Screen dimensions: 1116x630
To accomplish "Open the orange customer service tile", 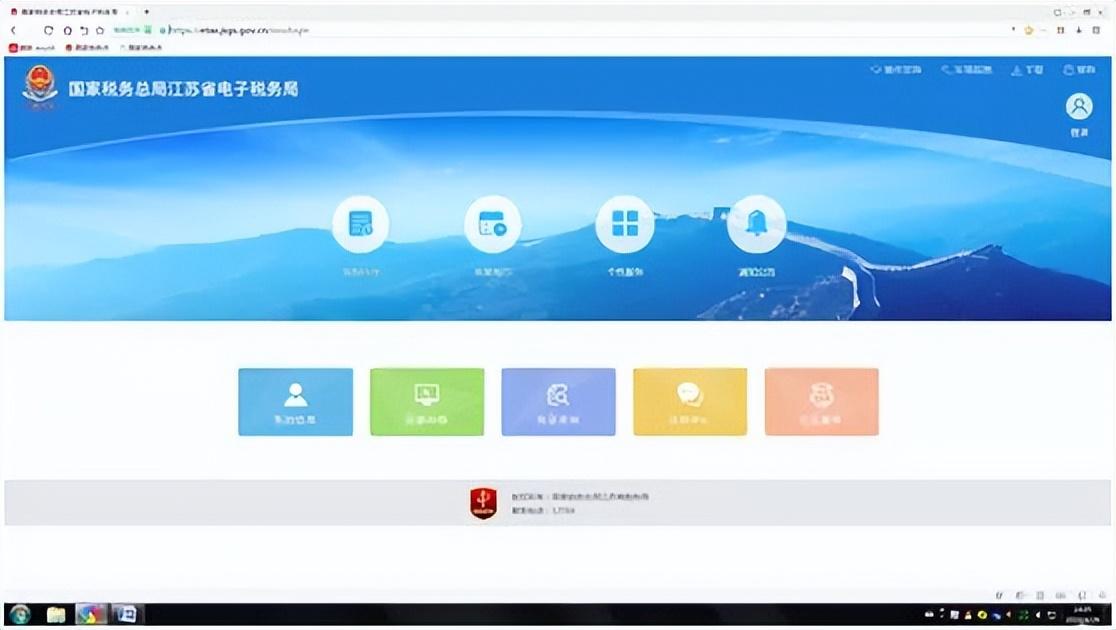I will pos(821,401).
